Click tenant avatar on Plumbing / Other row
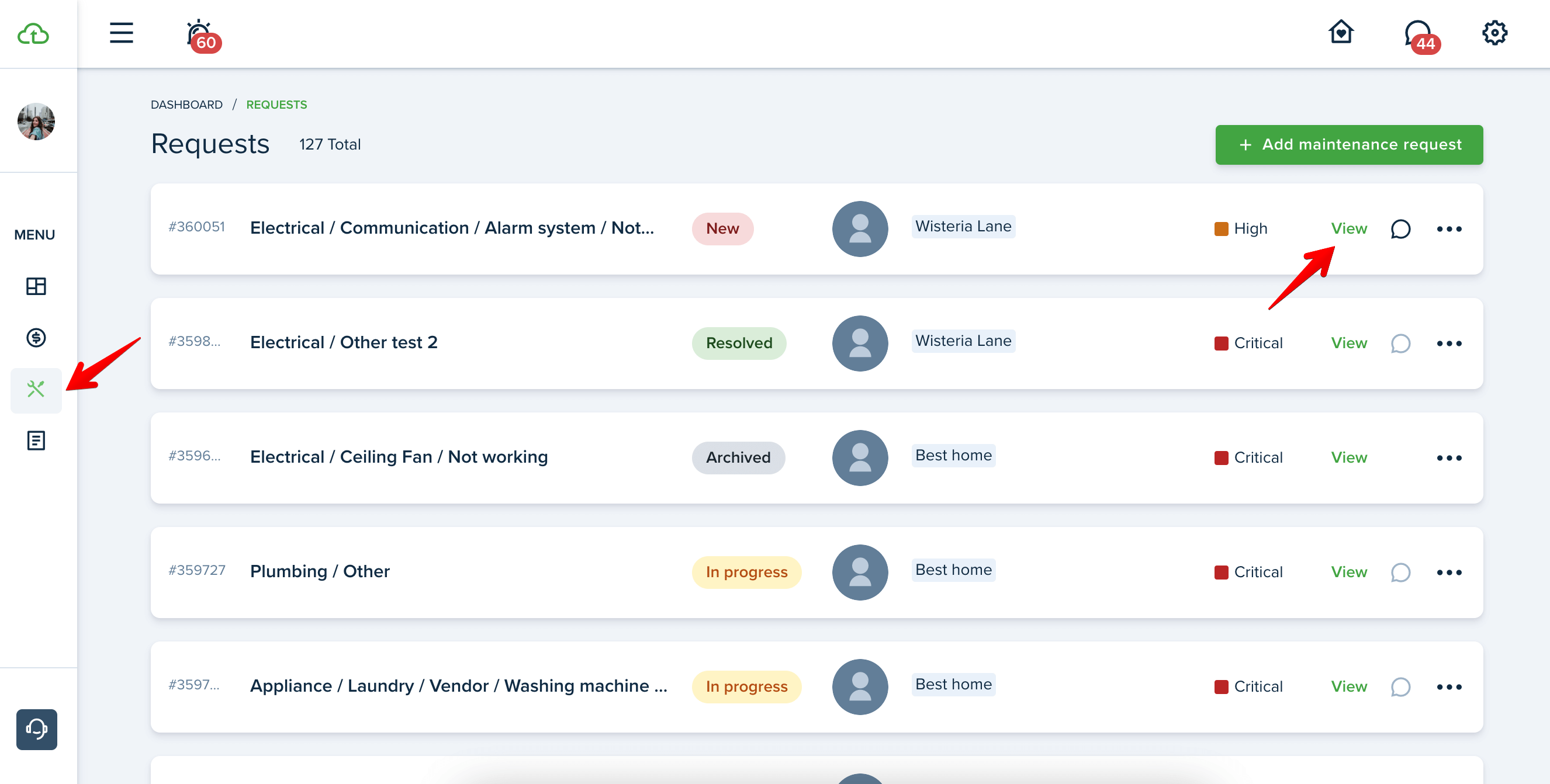Image resolution: width=1550 pixels, height=784 pixels. click(860, 572)
